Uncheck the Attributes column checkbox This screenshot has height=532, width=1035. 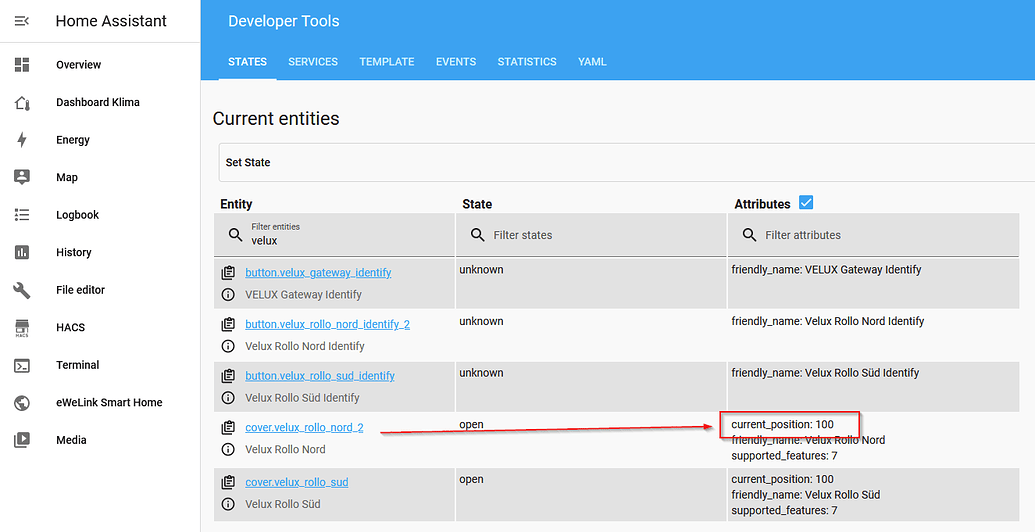(806, 203)
